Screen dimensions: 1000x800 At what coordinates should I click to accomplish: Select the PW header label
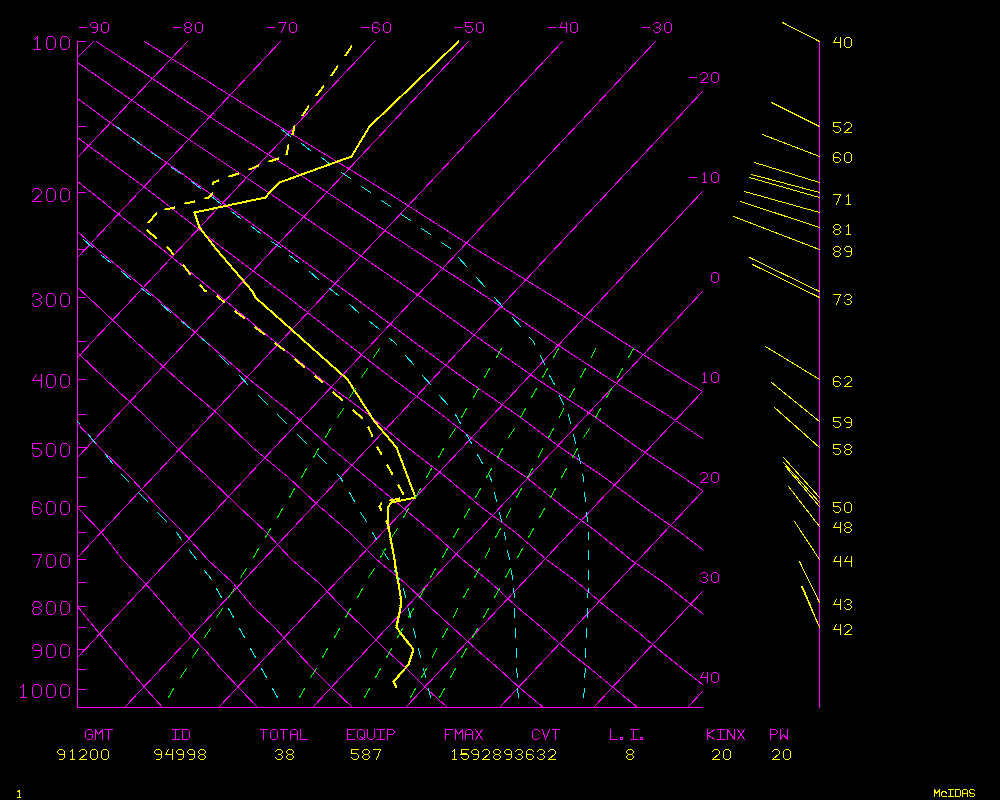pos(779,735)
